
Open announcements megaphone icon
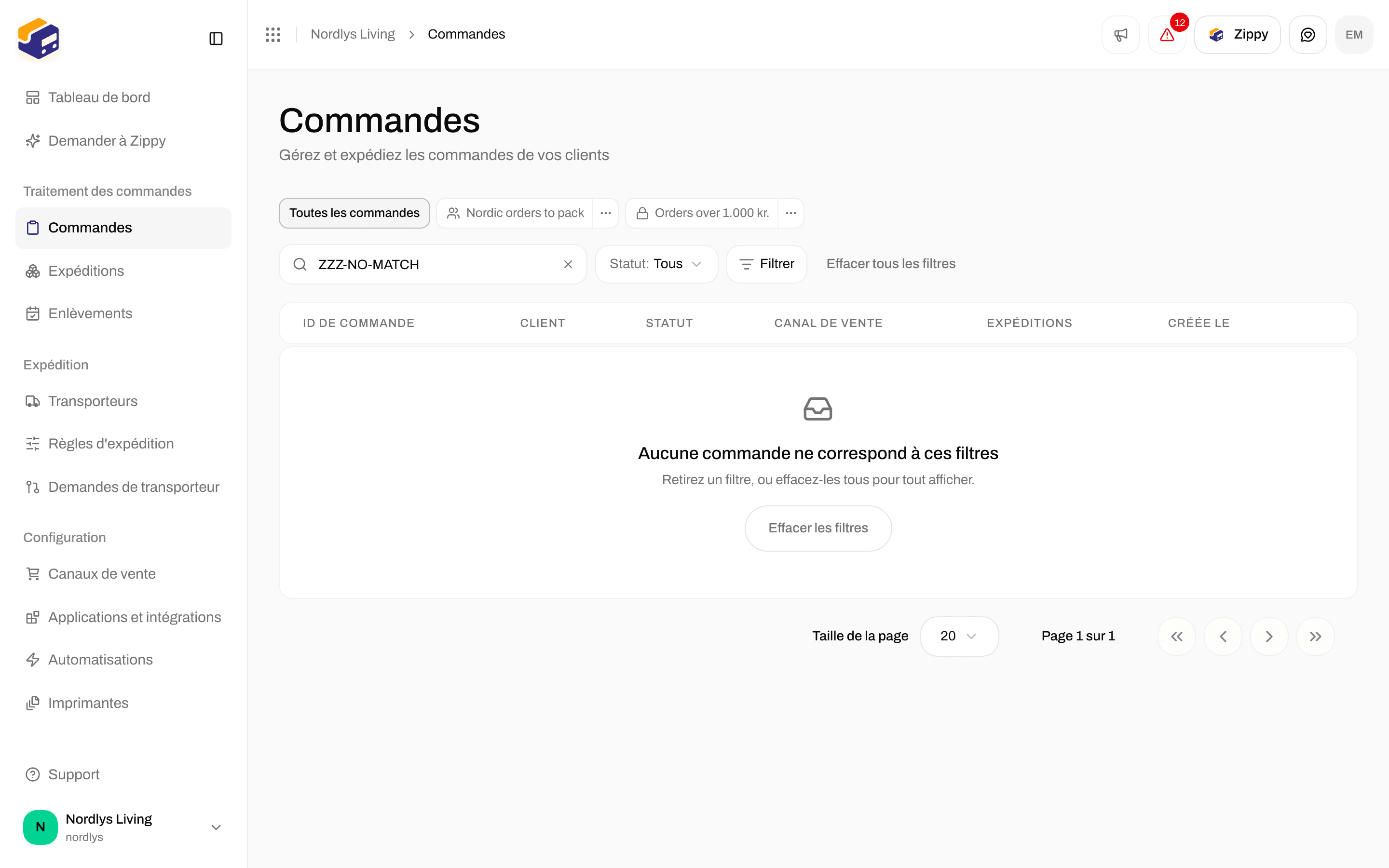pos(1120,34)
